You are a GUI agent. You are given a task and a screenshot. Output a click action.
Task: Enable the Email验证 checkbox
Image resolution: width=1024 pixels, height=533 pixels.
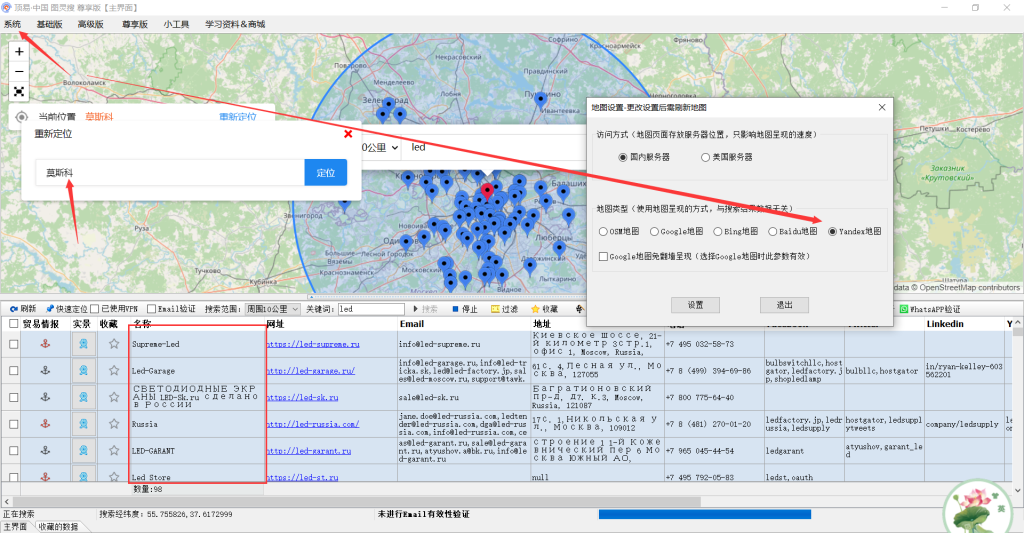point(152,310)
